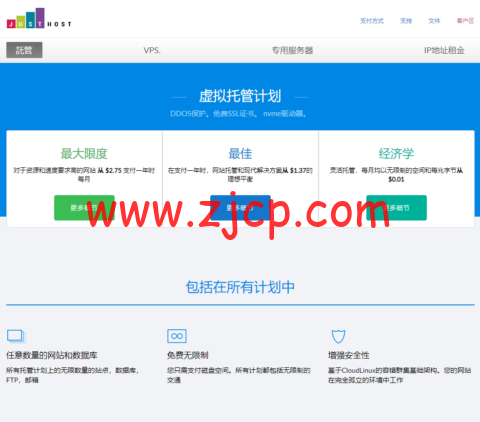Select the 托管 hosting tab
This screenshot has width=480, height=422.
pos(24,50)
